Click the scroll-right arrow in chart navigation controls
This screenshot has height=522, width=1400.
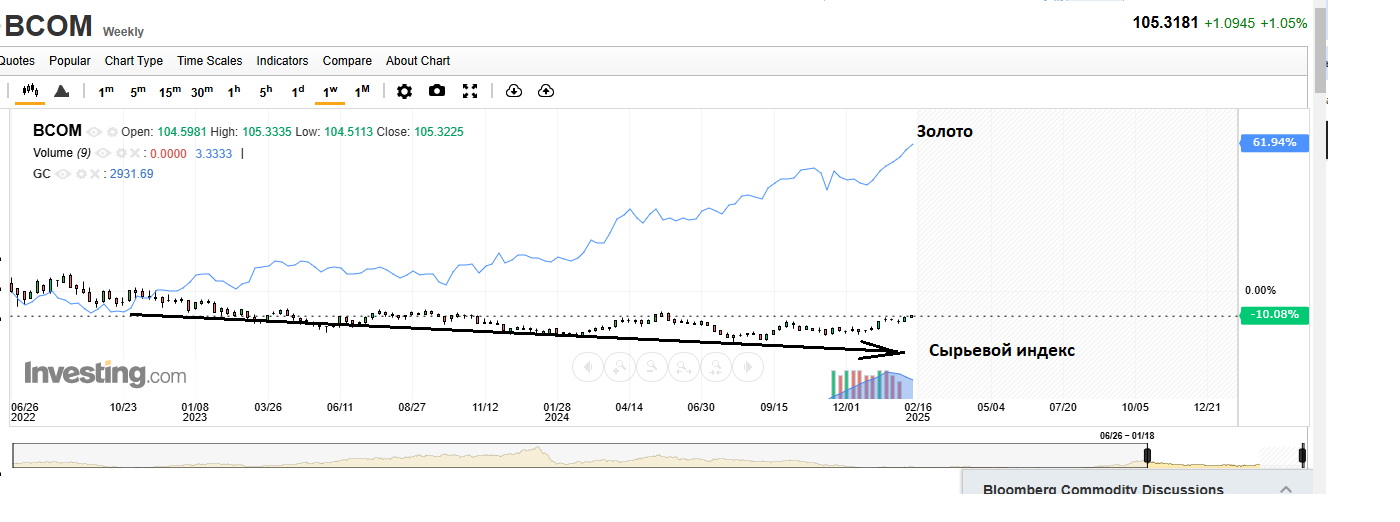click(x=747, y=368)
